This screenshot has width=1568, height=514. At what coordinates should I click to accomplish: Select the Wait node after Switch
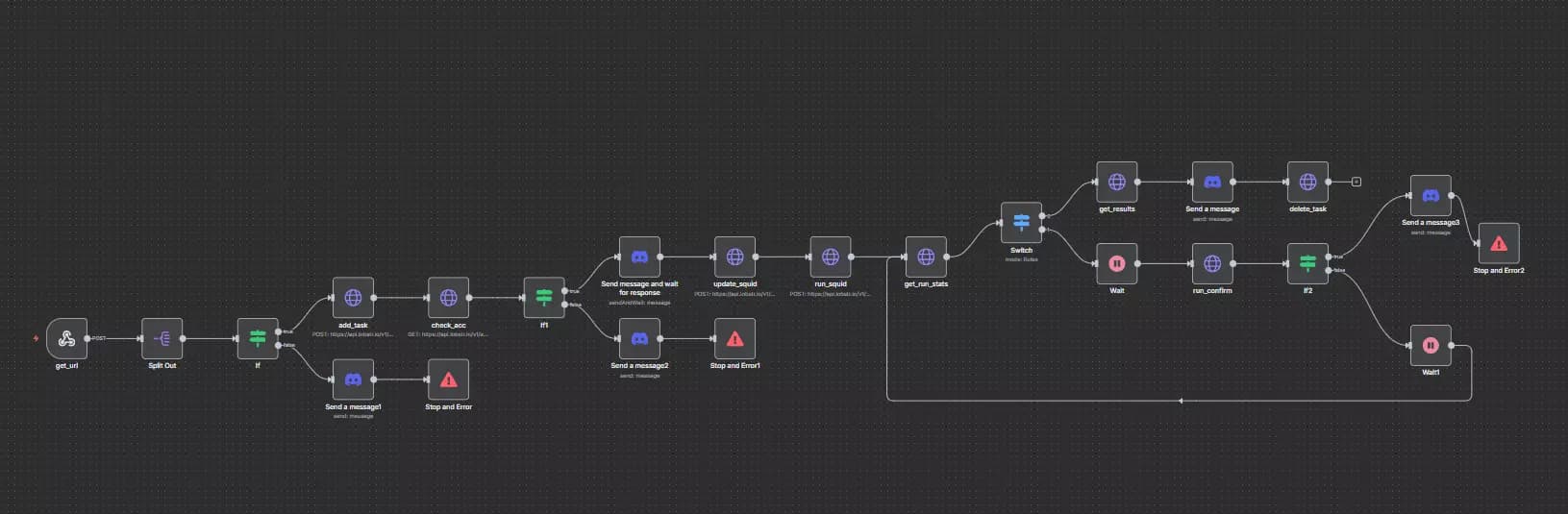click(x=1116, y=263)
